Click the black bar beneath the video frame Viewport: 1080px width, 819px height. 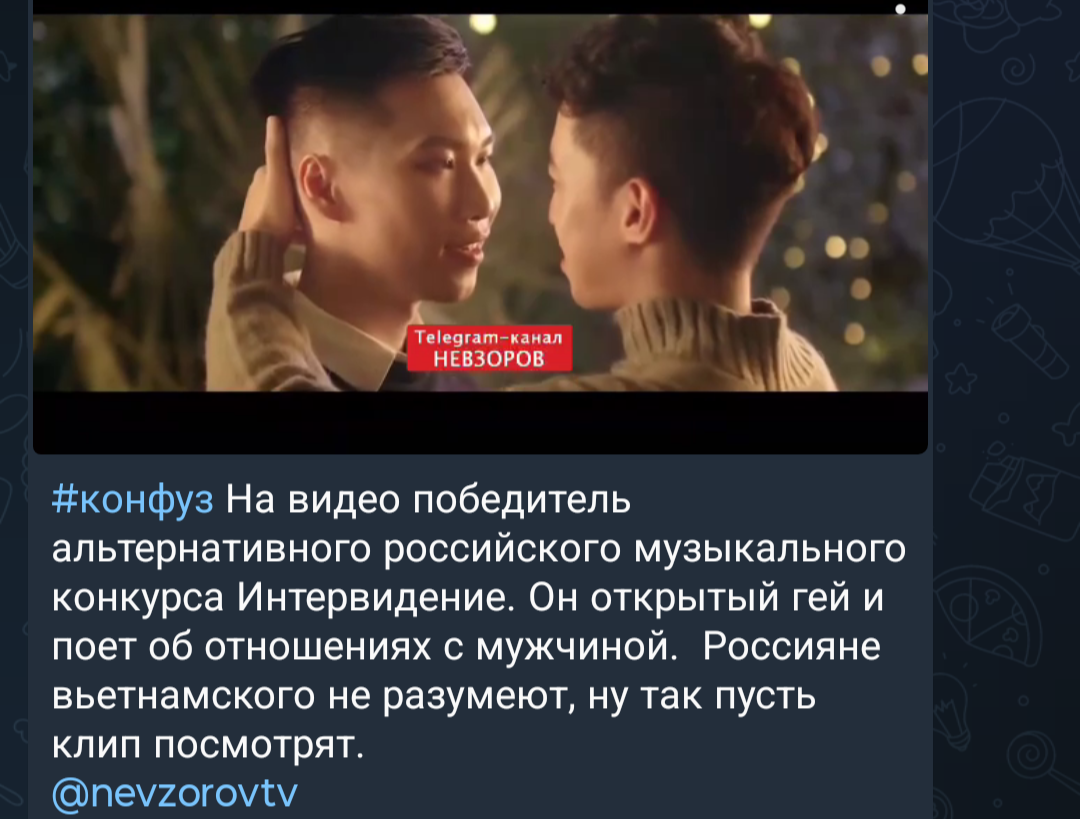coord(480,422)
